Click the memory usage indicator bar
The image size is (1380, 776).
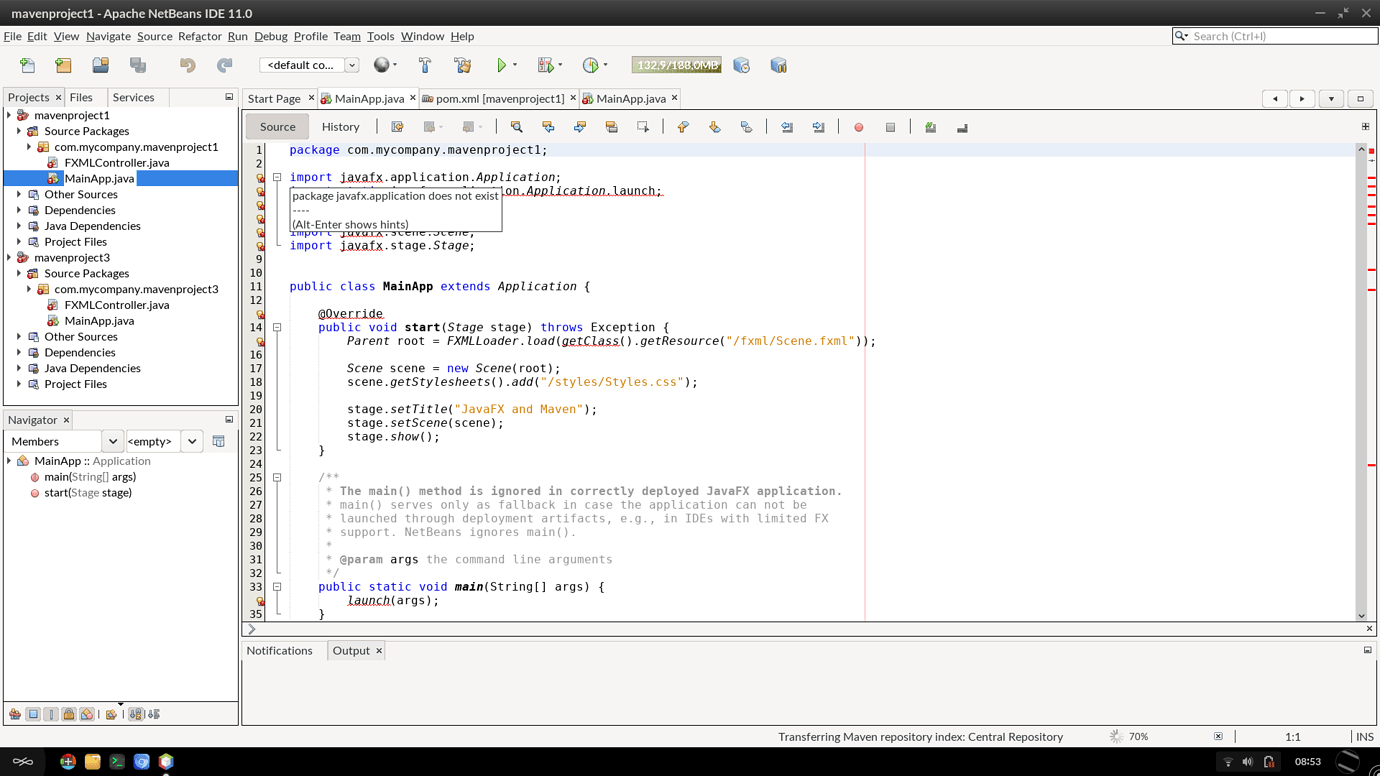point(676,65)
